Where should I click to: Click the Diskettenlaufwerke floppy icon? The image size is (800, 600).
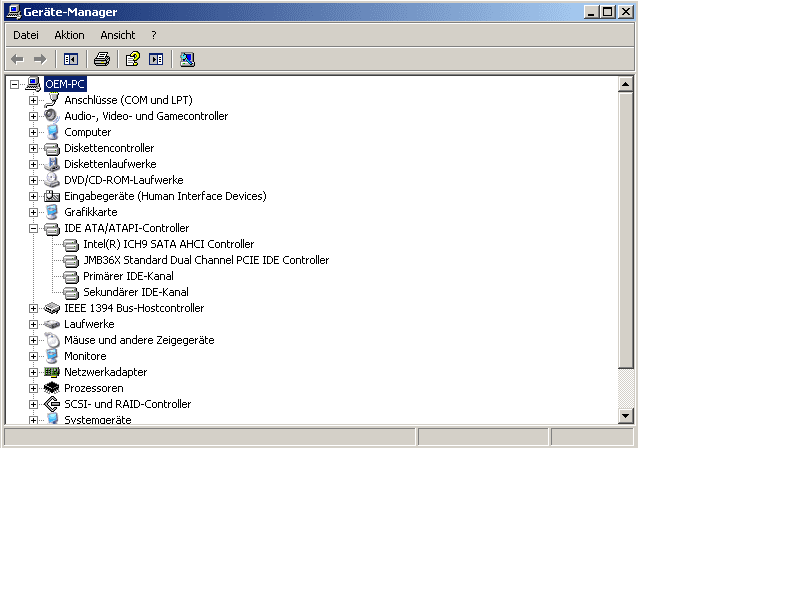pyautogui.click(x=52, y=164)
